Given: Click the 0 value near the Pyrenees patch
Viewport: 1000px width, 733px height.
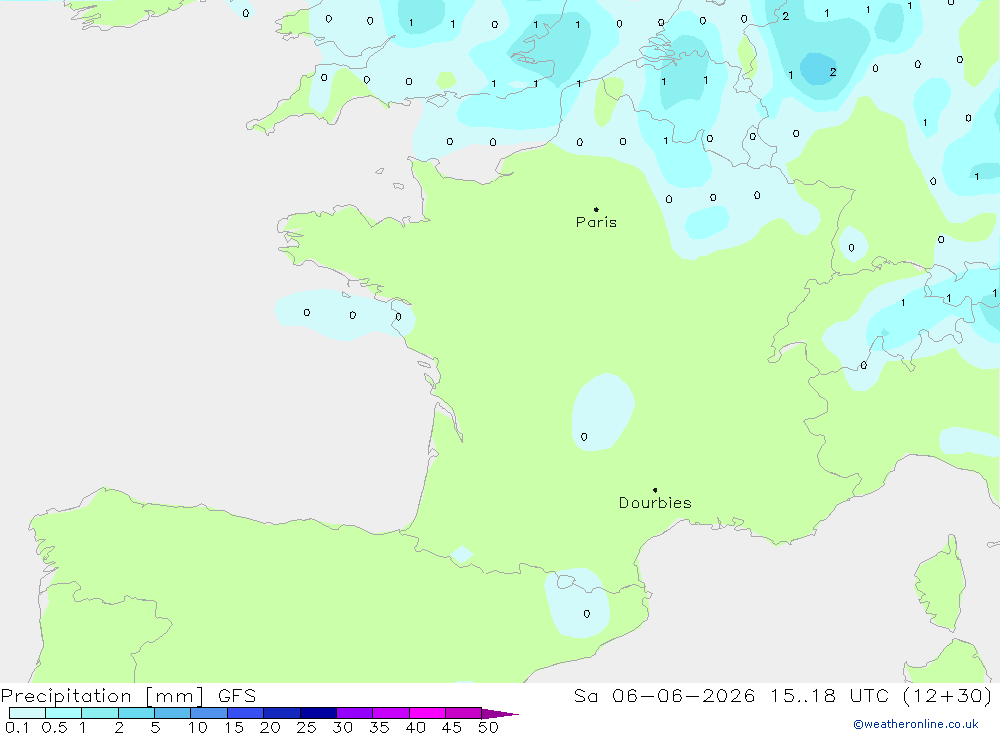Looking at the screenshot, I should 587,614.
